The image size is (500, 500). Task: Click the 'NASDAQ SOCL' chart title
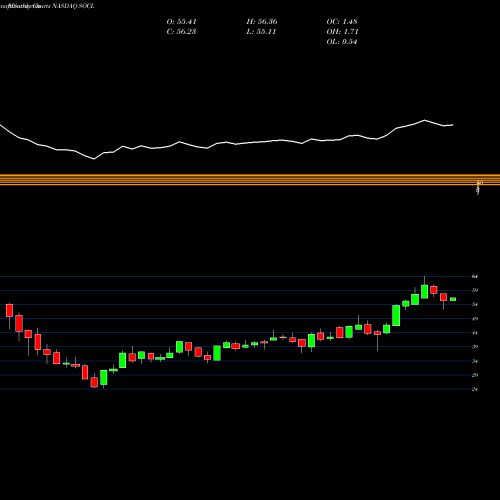(x=72, y=6)
